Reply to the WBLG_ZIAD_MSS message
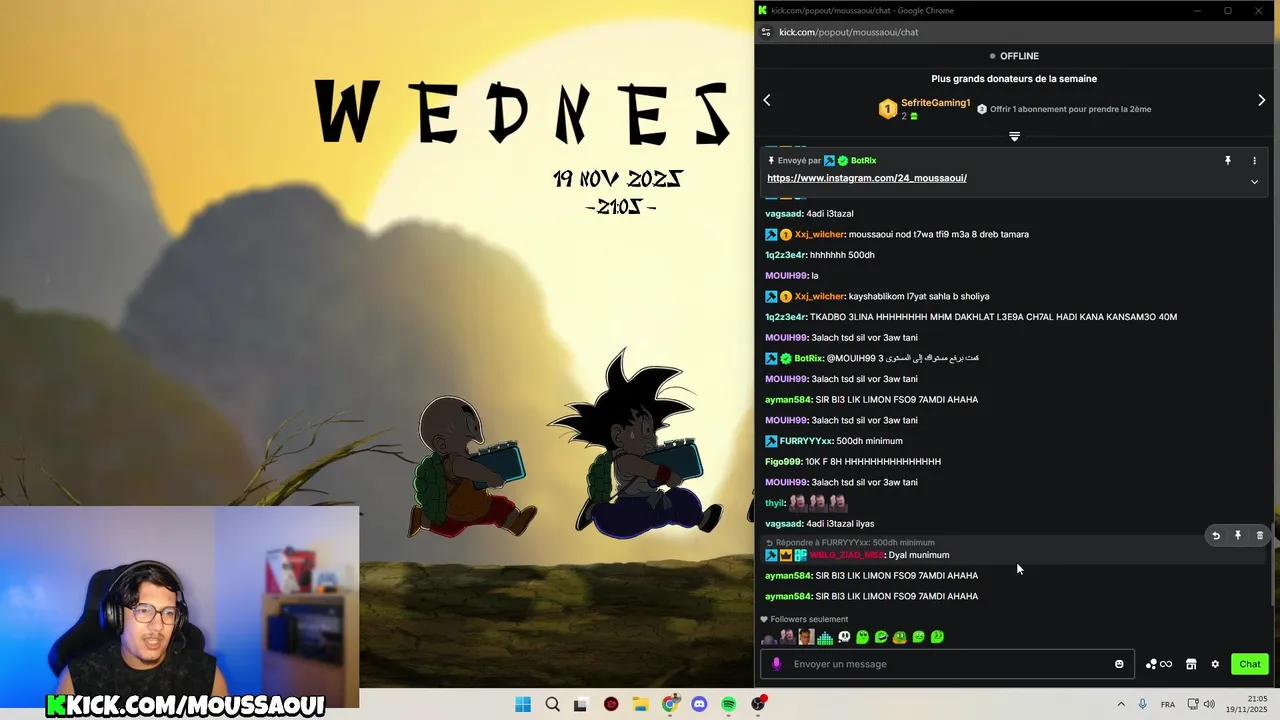 (1216, 536)
